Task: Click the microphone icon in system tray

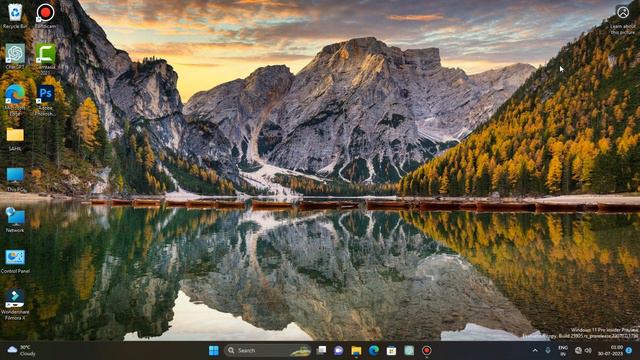Action: tap(548, 351)
